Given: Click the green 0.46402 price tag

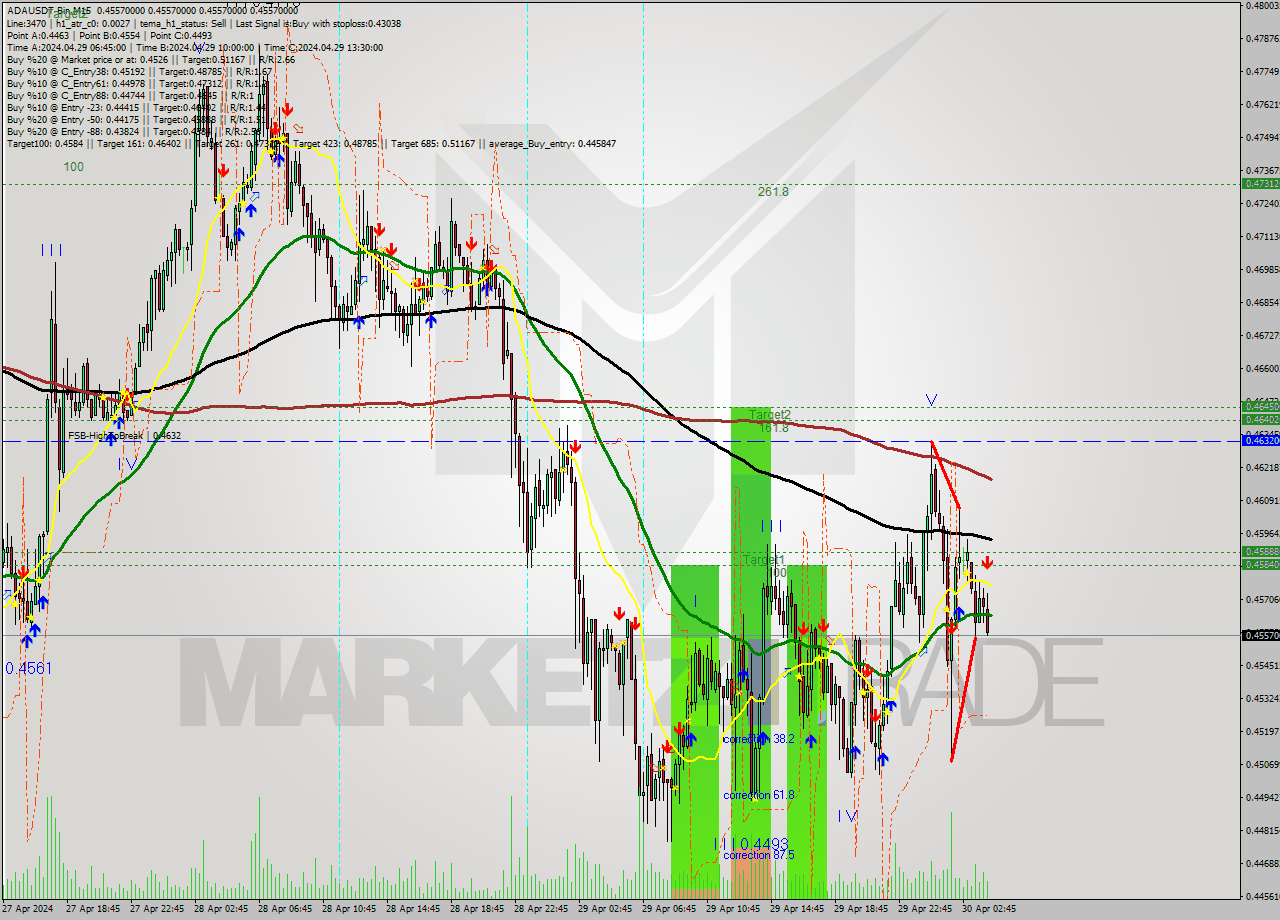Looking at the screenshot, I should point(1260,420).
